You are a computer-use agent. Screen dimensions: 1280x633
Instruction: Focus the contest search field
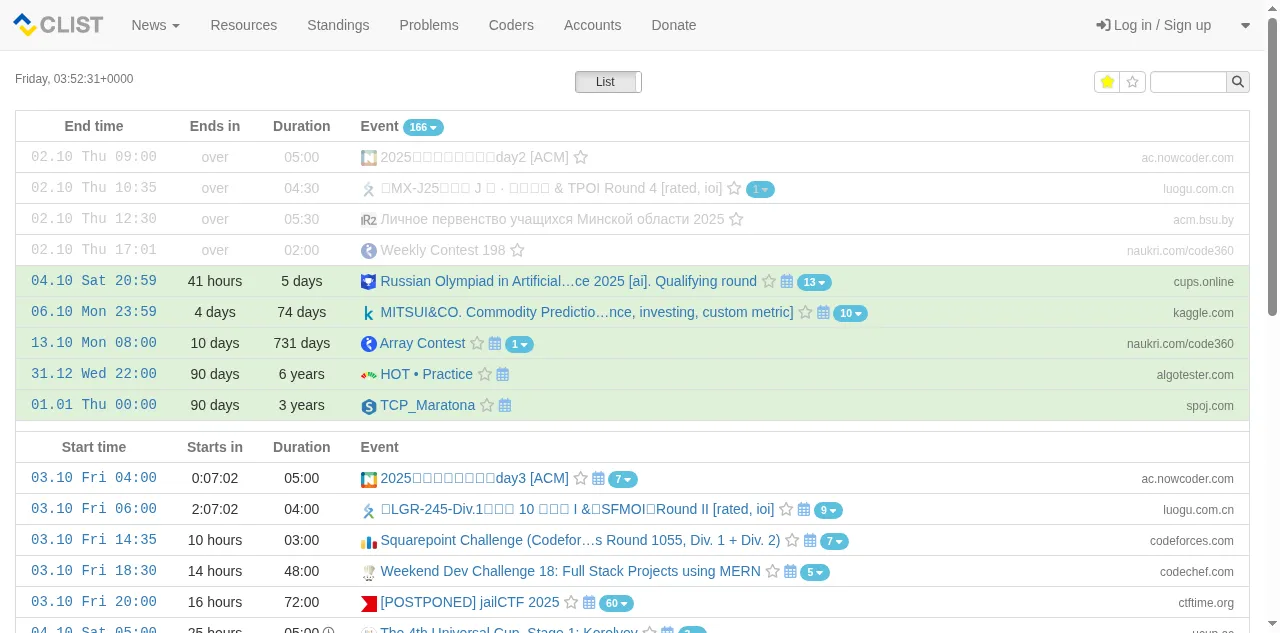[1188, 82]
